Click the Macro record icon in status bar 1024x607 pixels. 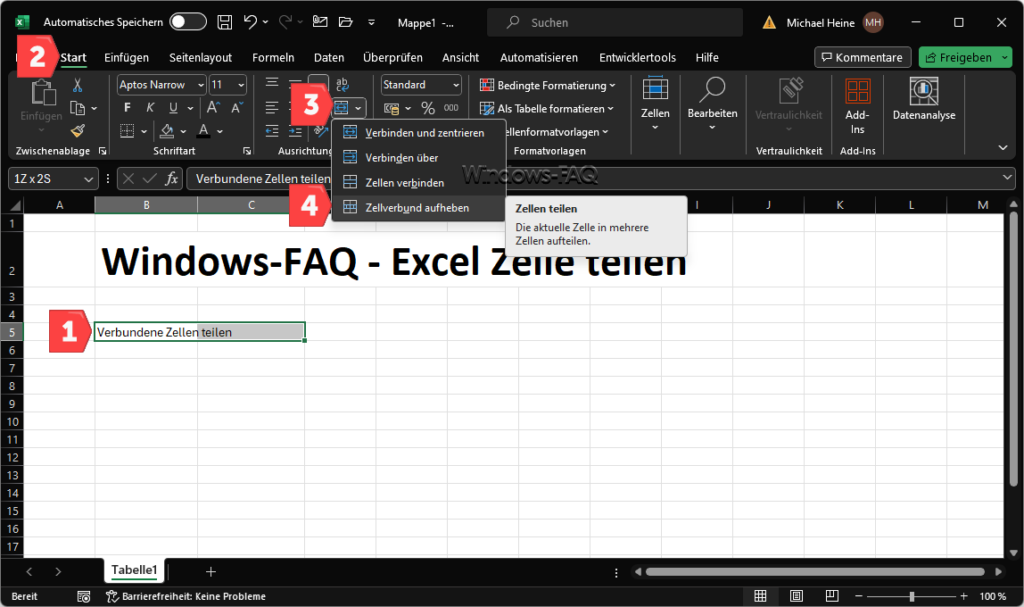point(84,597)
